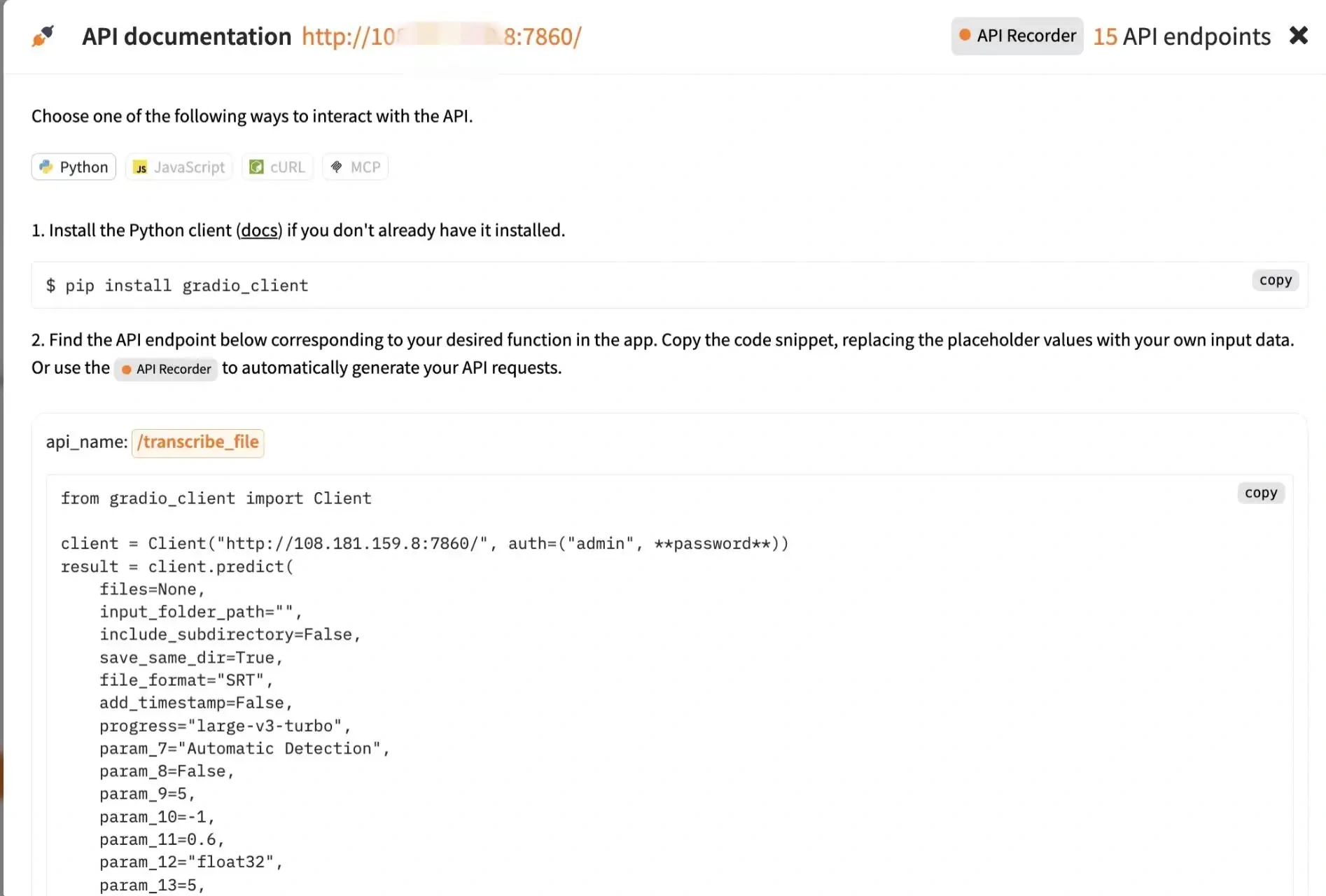Click the Gradio rocket logo icon
Screen dimensions: 1326x896
[43, 36]
